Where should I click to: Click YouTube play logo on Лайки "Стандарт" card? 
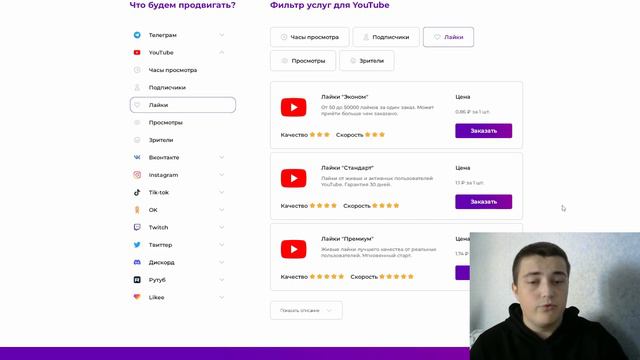[x=293, y=178]
